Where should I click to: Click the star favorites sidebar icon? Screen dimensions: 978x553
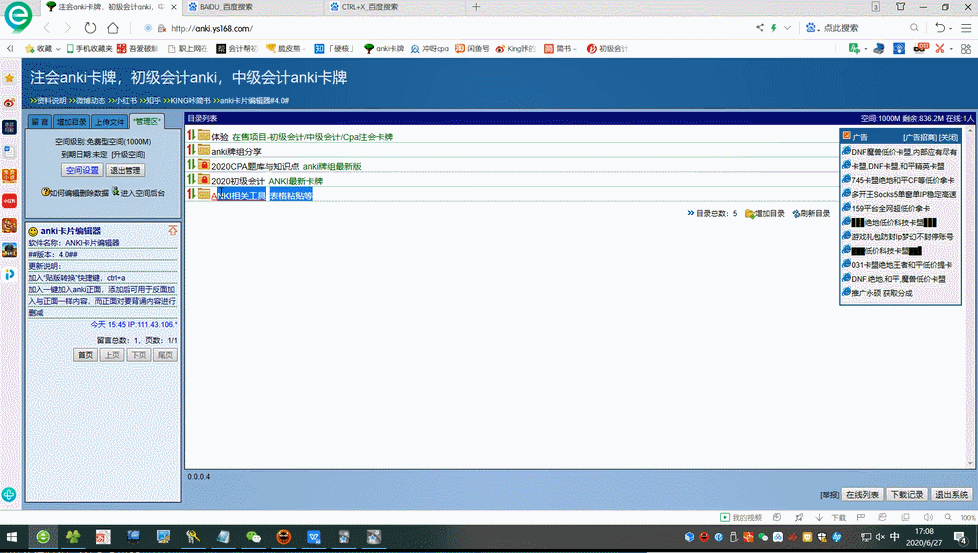coord(9,79)
